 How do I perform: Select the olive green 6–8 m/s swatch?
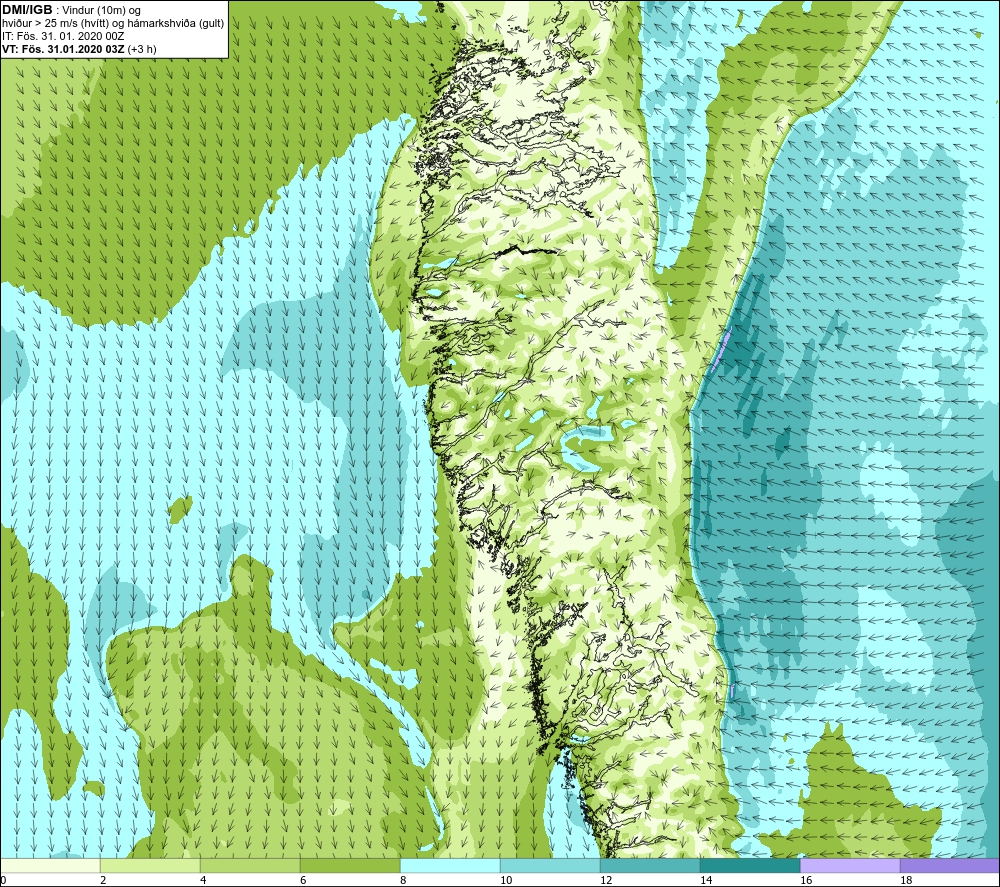coord(350,865)
